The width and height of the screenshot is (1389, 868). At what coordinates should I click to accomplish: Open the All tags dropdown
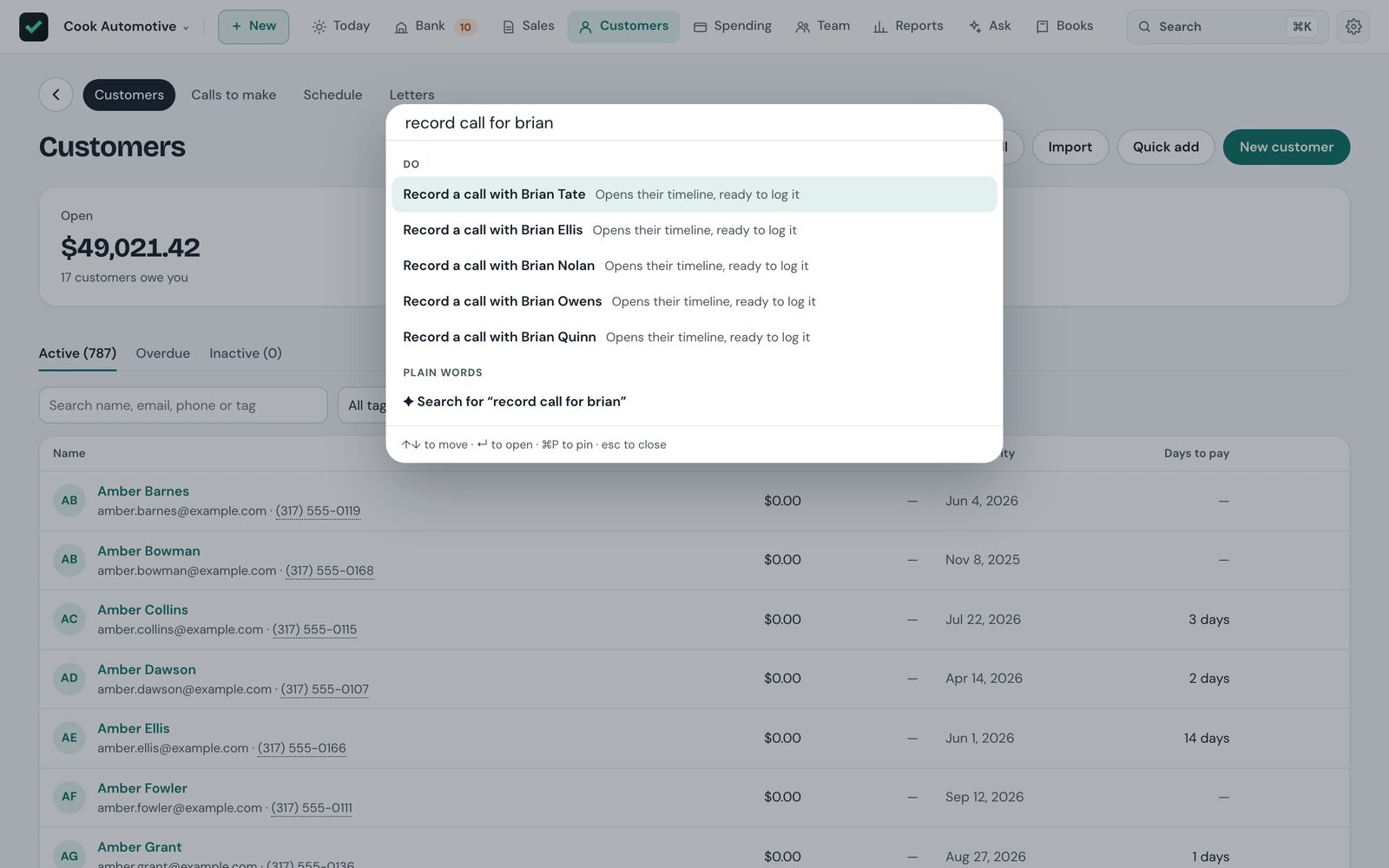(x=365, y=405)
